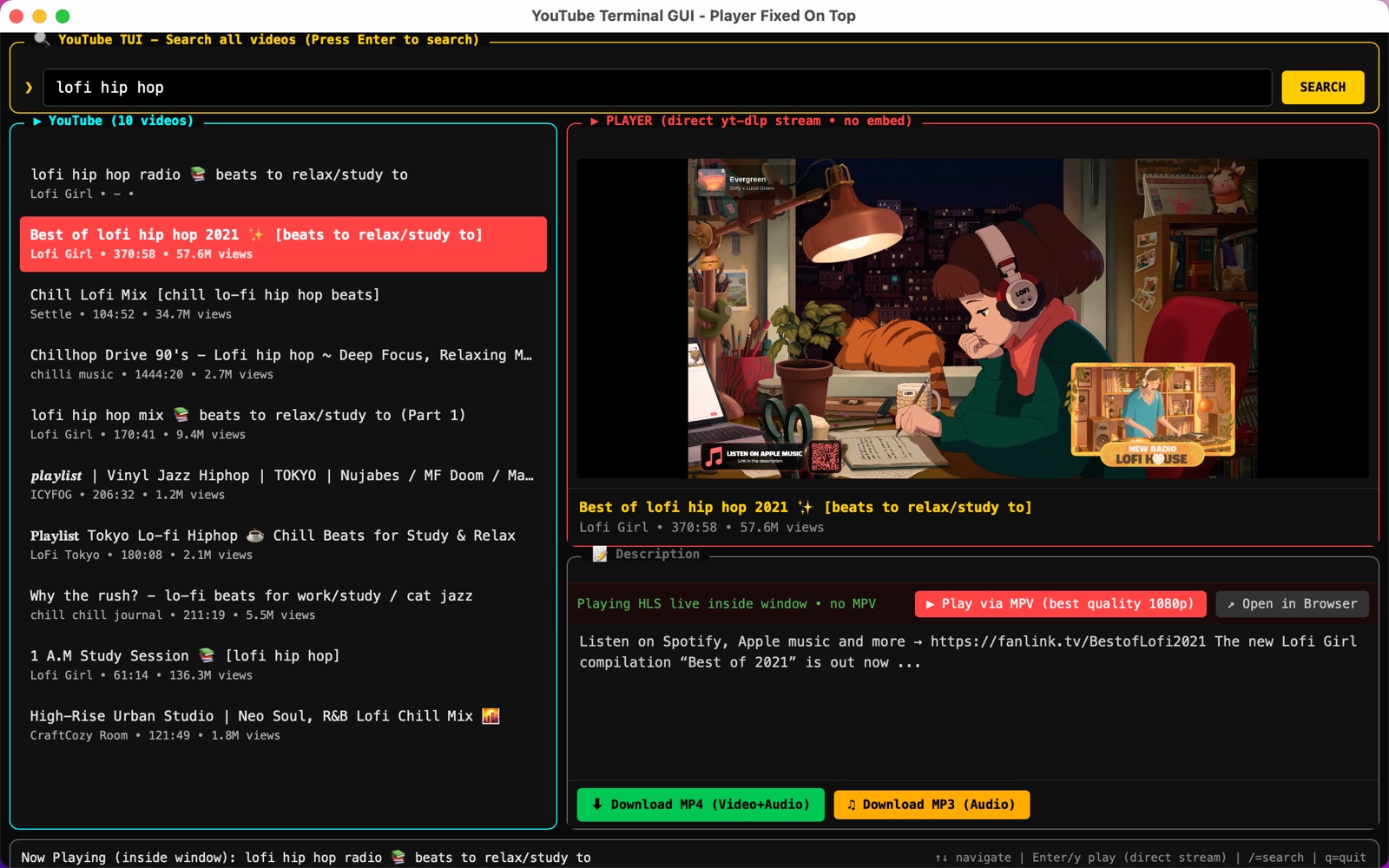The image size is (1389, 868).
Task: Select lofi hip hop radio result
Action: pos(283,183)
